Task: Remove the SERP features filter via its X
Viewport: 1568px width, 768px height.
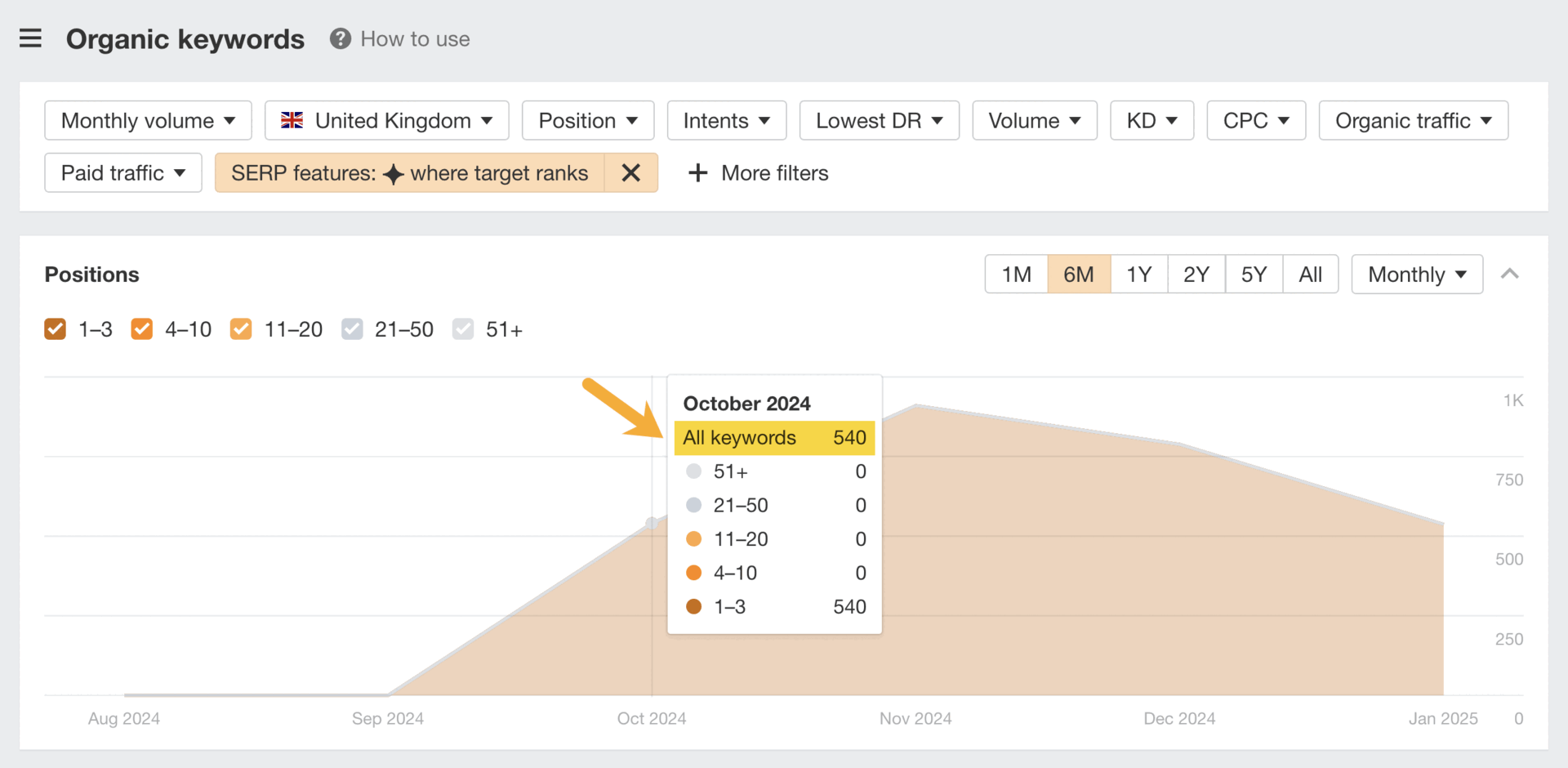Action: tap(630, 172)
